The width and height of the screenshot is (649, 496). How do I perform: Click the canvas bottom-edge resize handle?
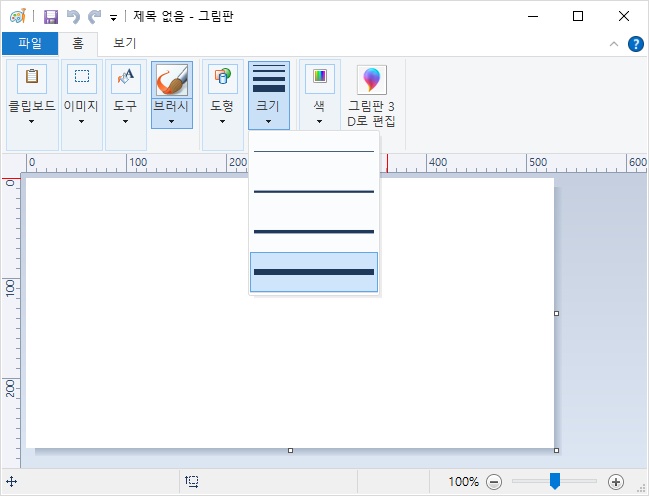point(290,450)
